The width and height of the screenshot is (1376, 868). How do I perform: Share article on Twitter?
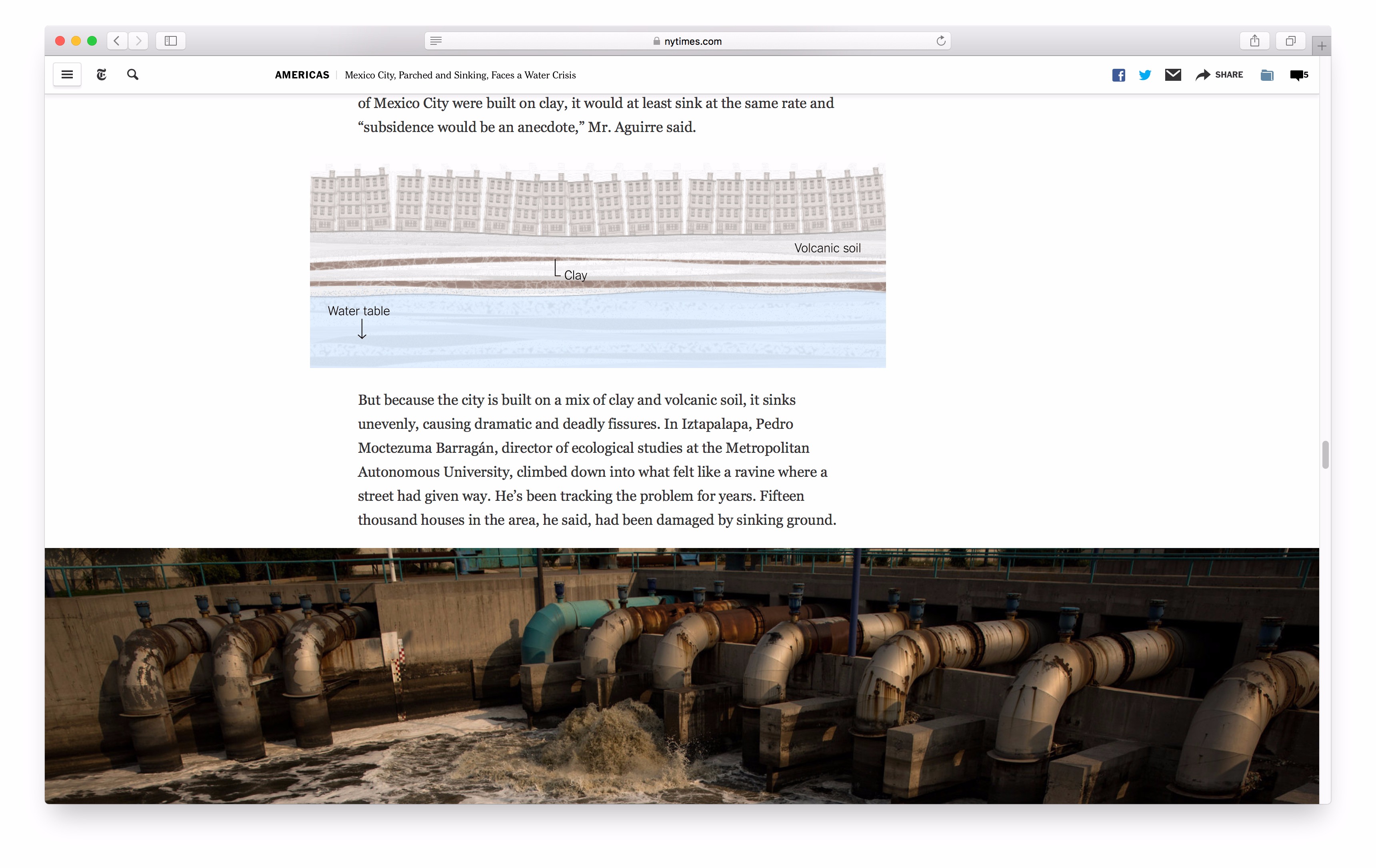[x=1144, y=75]
